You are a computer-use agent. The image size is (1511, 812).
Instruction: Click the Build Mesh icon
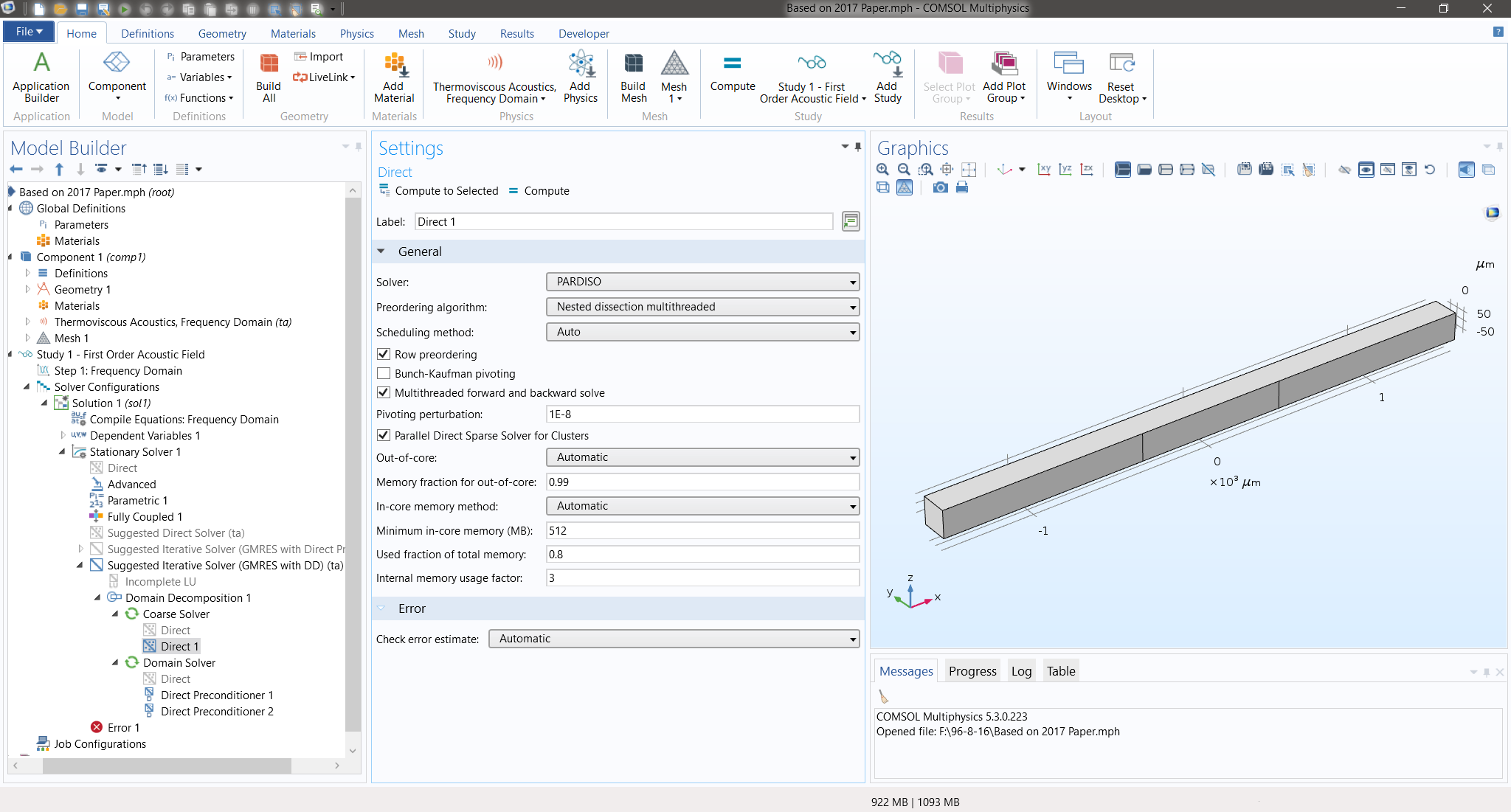633,77
